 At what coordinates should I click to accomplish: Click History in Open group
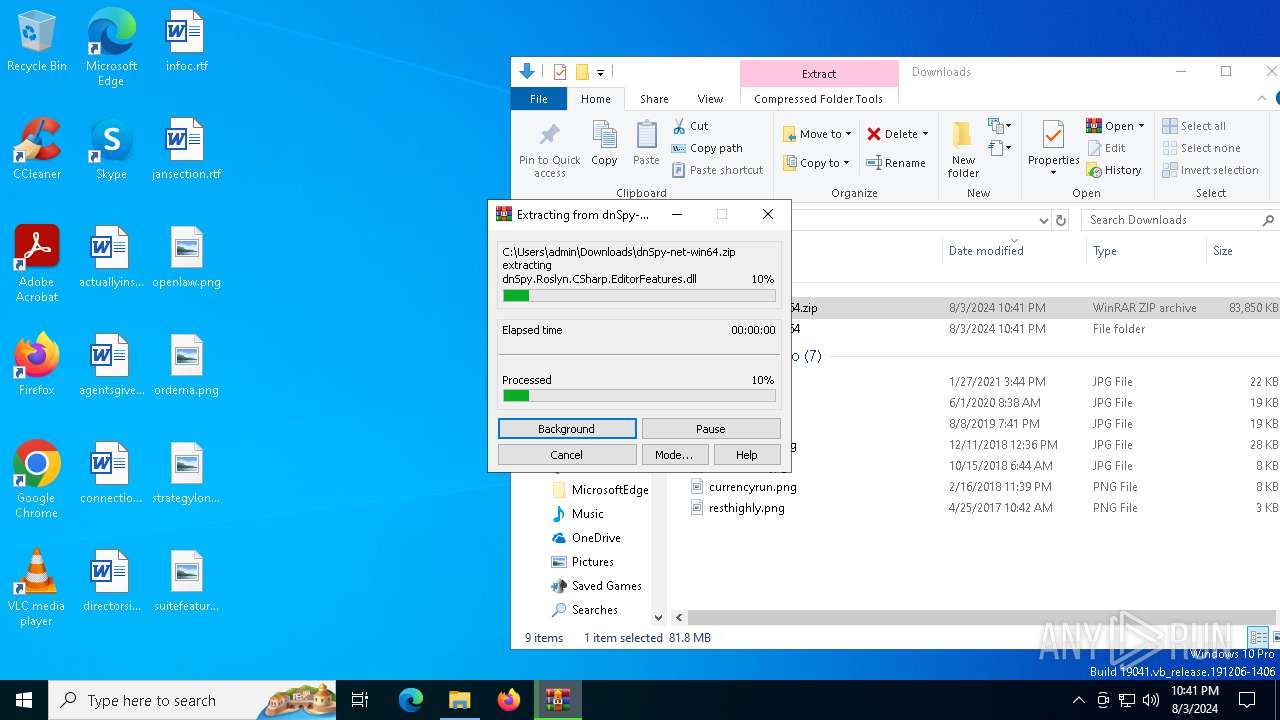point(1114,170)
